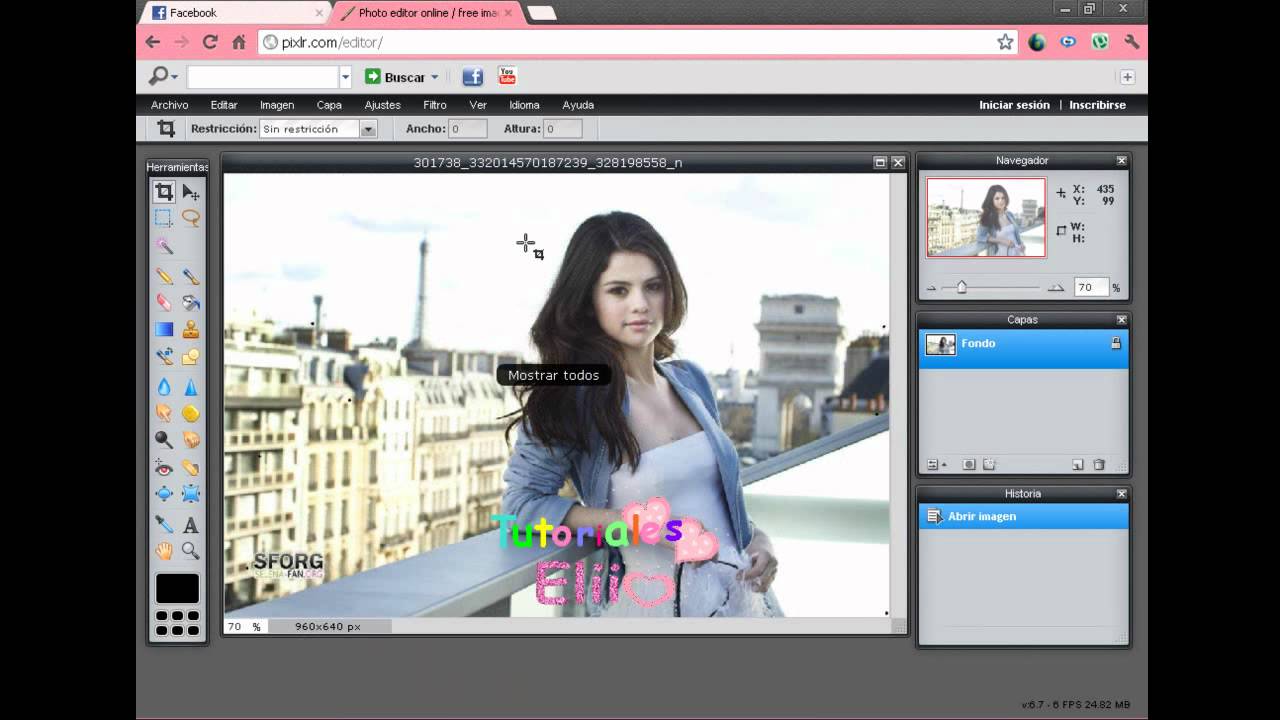This screenshot has height=720, width=1280.
Task: Bookmark the page with star icon
Action: tap(1005, 42)
